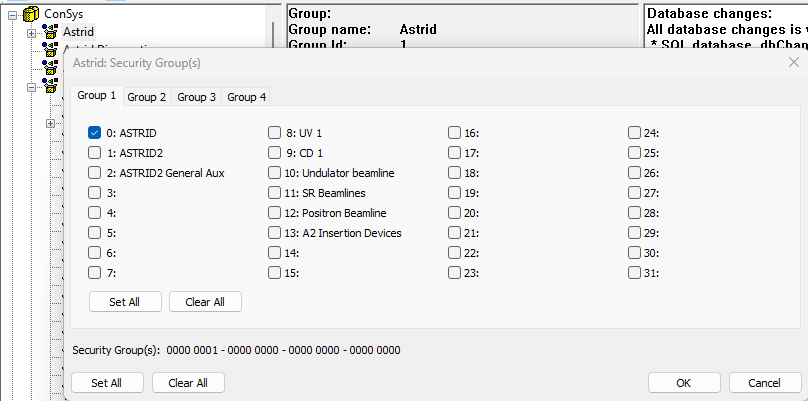Expand the Astrid tree node
Viewport: 808px width, 401px height.
click(31, 33)
